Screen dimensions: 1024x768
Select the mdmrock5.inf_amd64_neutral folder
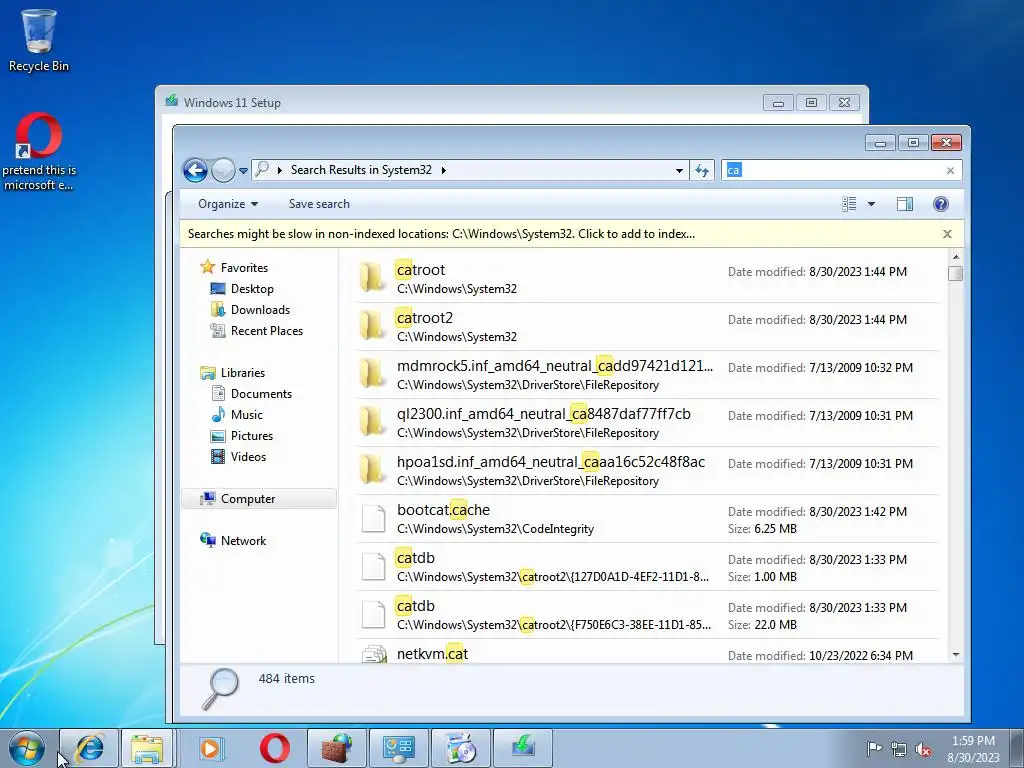coord(648,375)
